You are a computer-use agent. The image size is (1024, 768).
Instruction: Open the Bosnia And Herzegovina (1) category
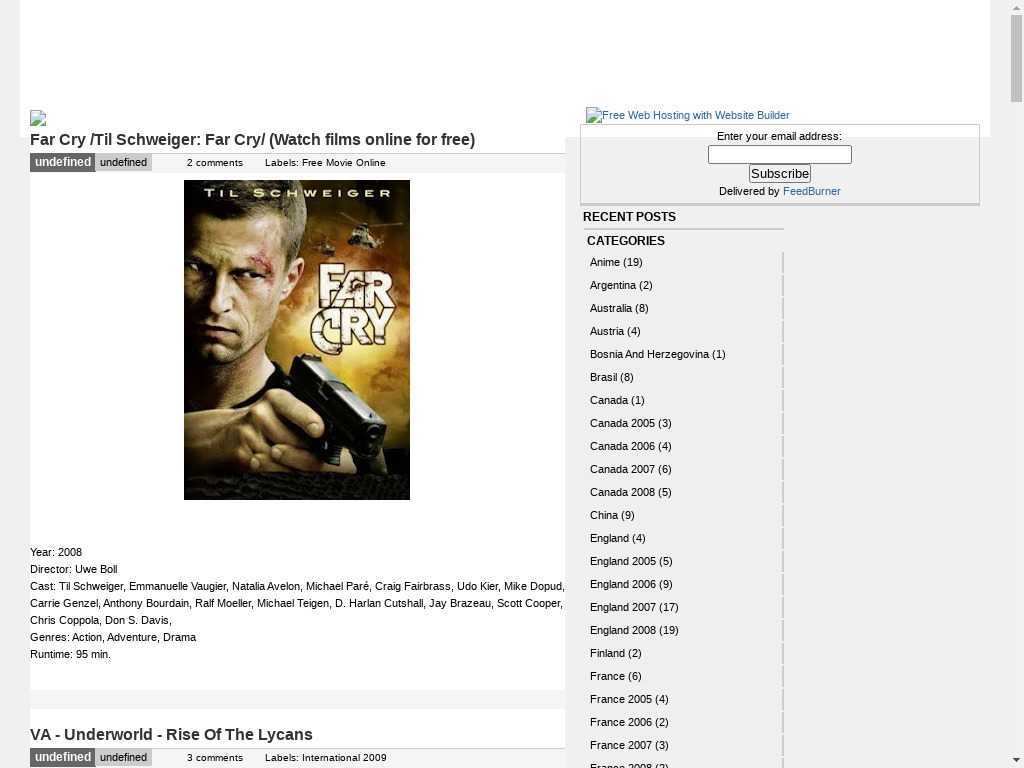pos(658,354)
